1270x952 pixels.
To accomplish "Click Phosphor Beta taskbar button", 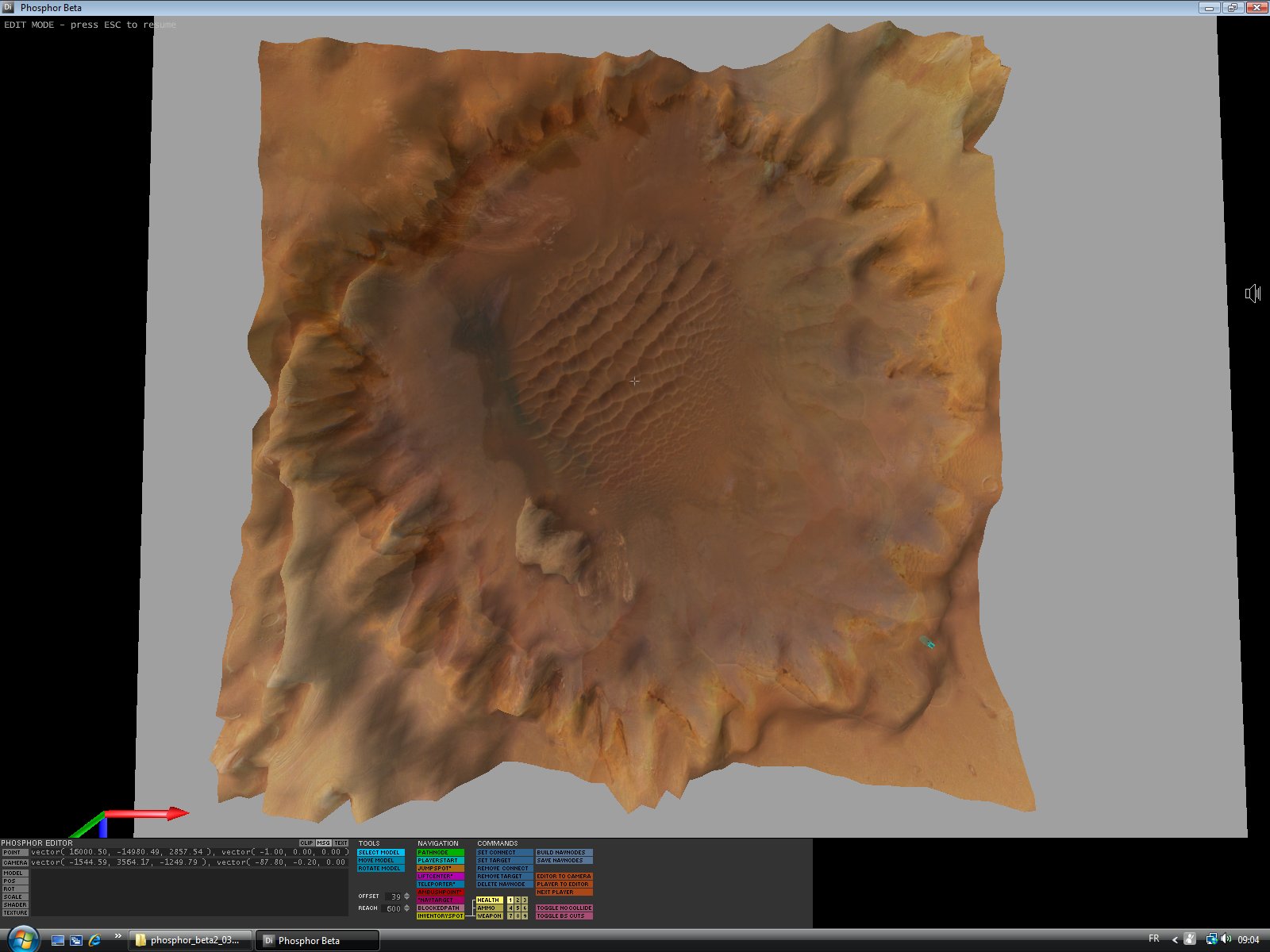I will pos(317,940).
